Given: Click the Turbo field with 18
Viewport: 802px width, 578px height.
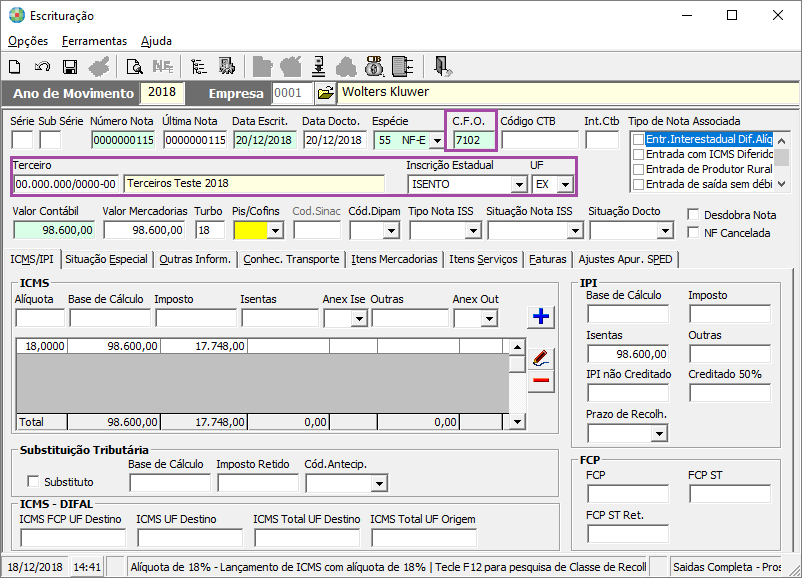Looking at the screenshot, I should click(210, 230).
